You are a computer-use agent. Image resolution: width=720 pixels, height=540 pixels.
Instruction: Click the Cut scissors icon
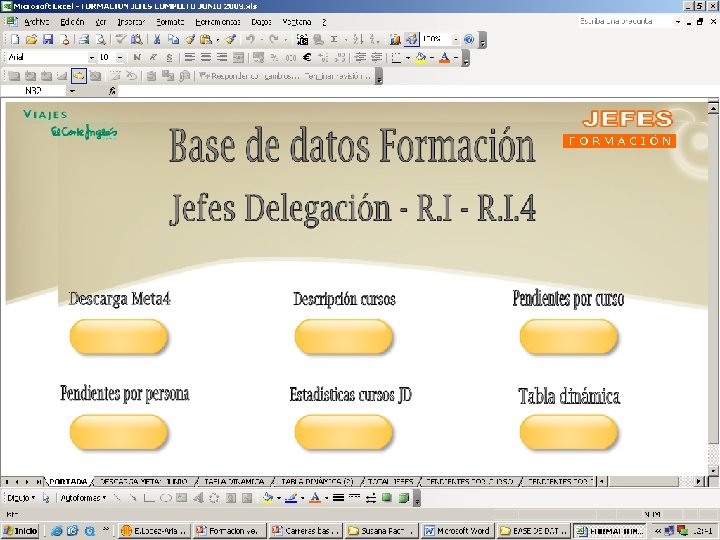coord(157,39)
